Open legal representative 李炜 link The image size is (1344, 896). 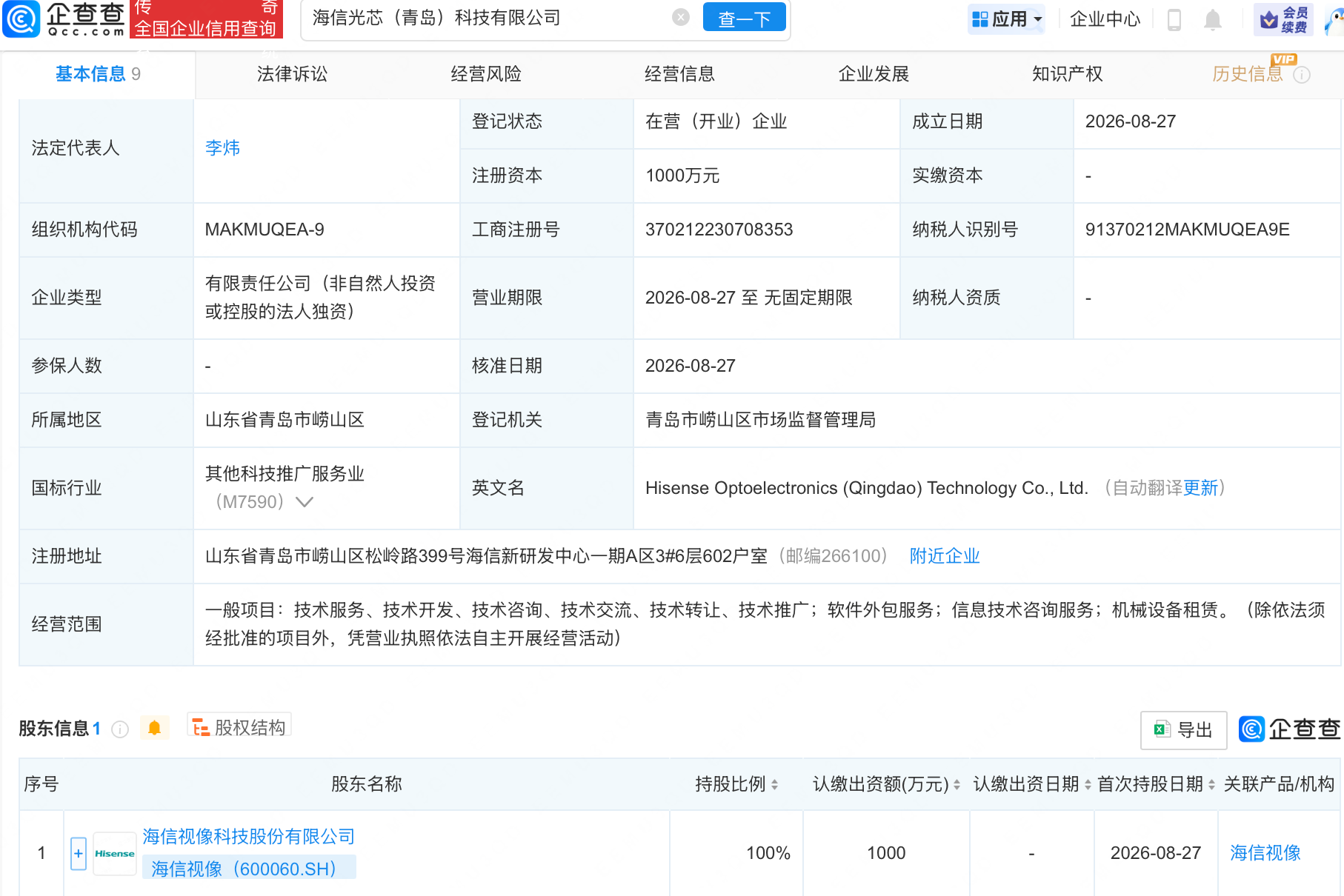[x=222, y=148]
